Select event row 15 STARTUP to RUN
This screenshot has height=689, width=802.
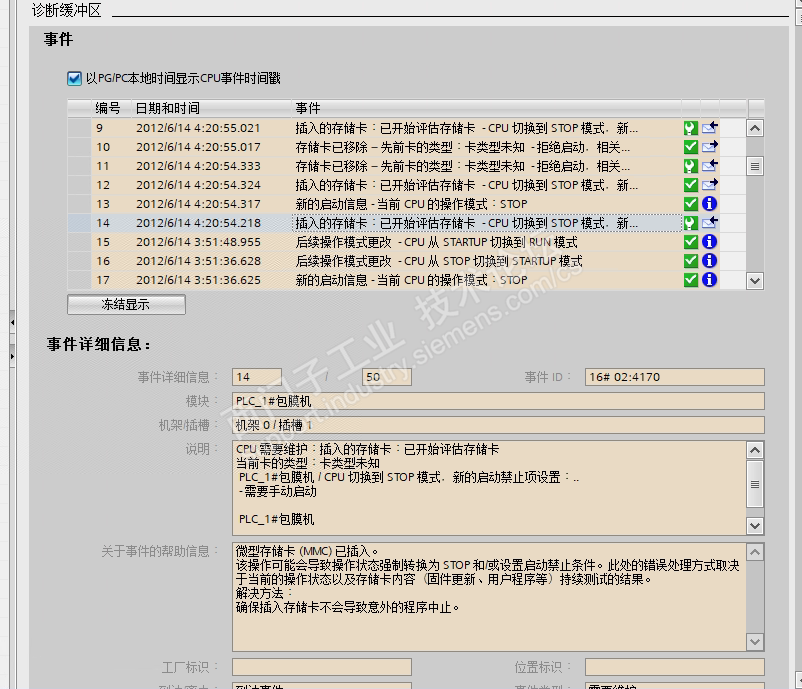[x=393, y=241]
